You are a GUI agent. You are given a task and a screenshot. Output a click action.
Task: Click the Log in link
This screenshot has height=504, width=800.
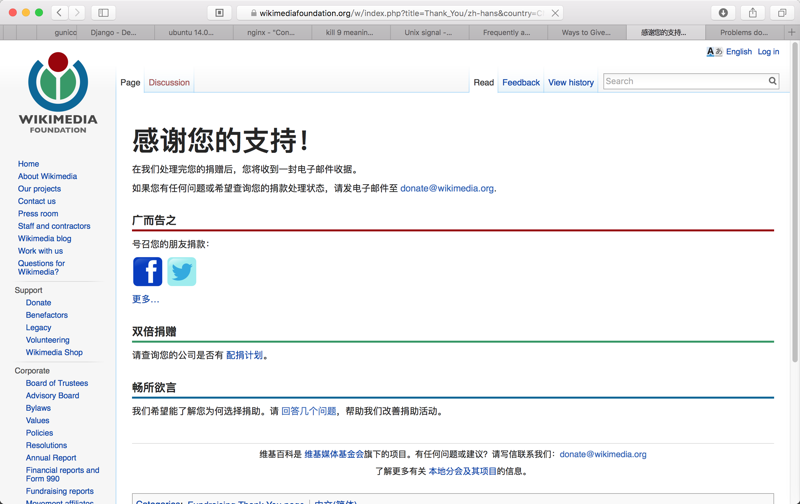(x=768, y=52)
